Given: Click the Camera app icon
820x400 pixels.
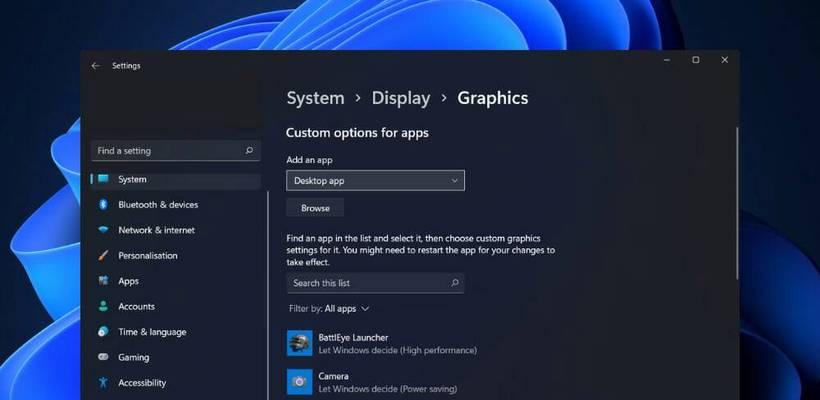Looking at the screenshot, I should point(300,382).
